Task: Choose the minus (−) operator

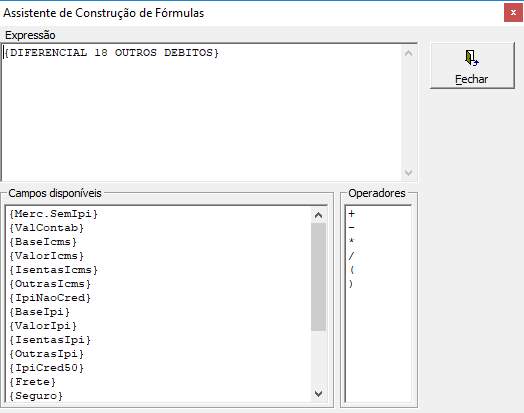Action: pyautogui.click(x=352, y=228)
